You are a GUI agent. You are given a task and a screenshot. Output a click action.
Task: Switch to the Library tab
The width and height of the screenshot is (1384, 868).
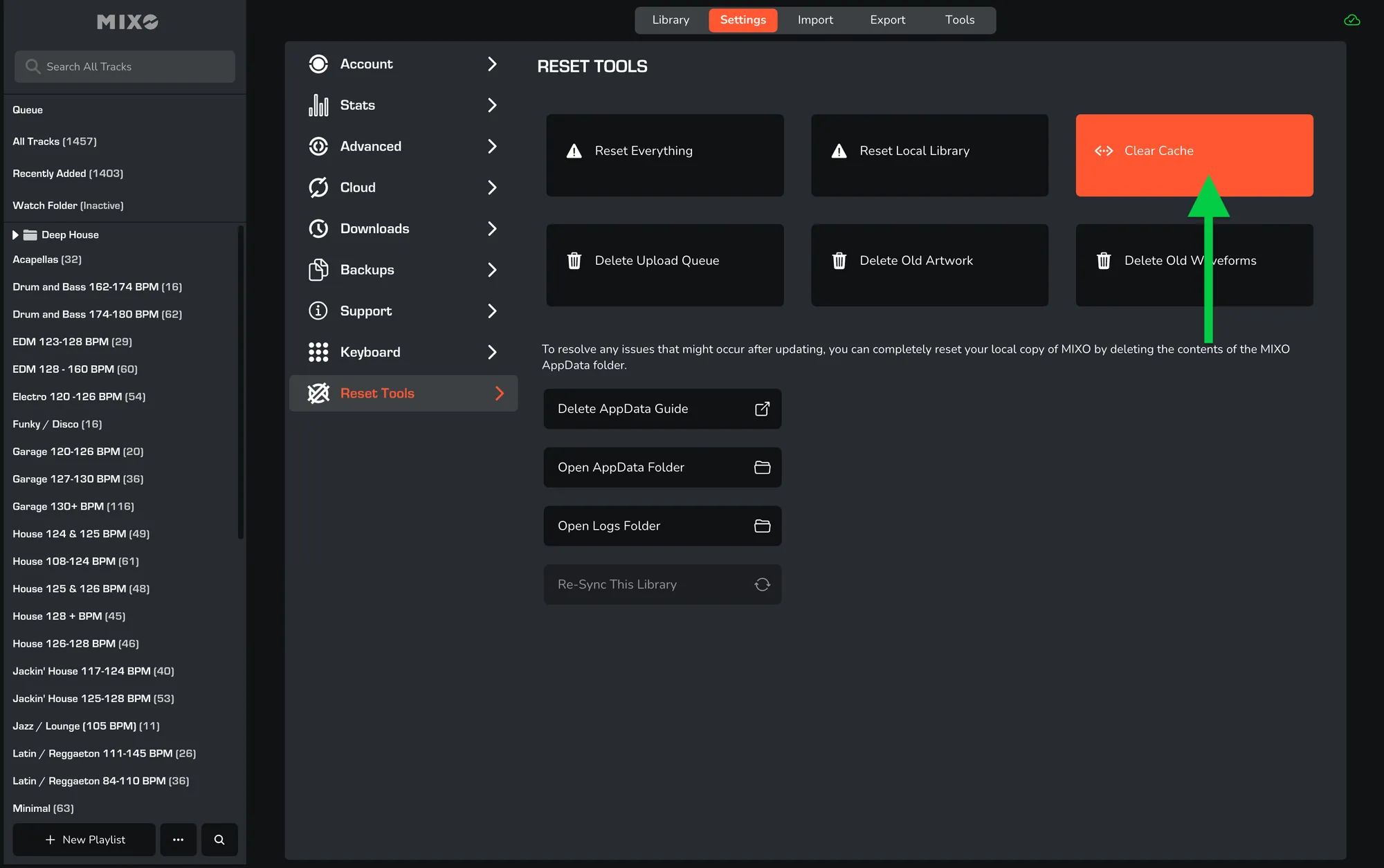click(x=671, y=20)
